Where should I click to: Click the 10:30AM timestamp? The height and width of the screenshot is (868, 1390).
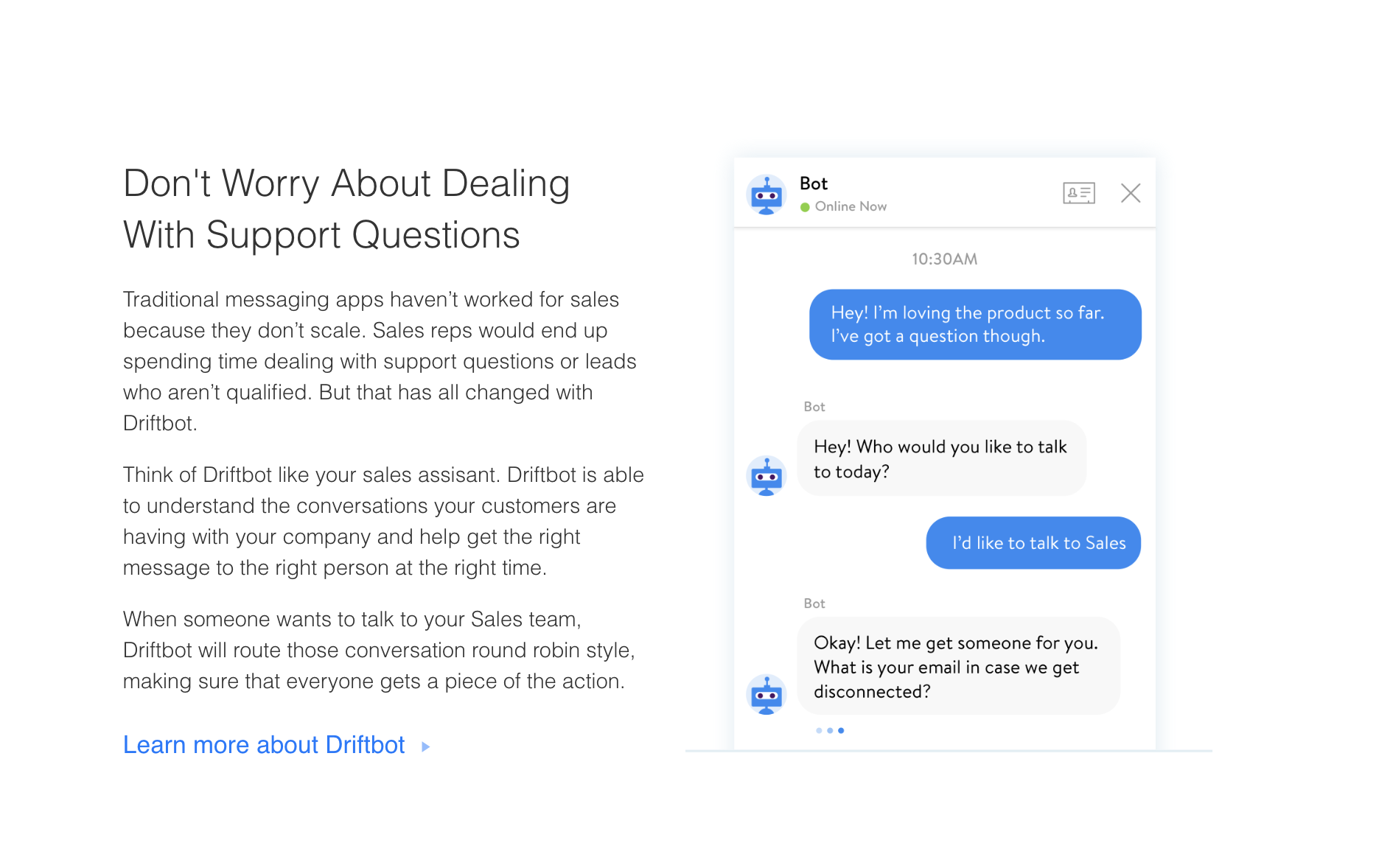tap(944, 259)
